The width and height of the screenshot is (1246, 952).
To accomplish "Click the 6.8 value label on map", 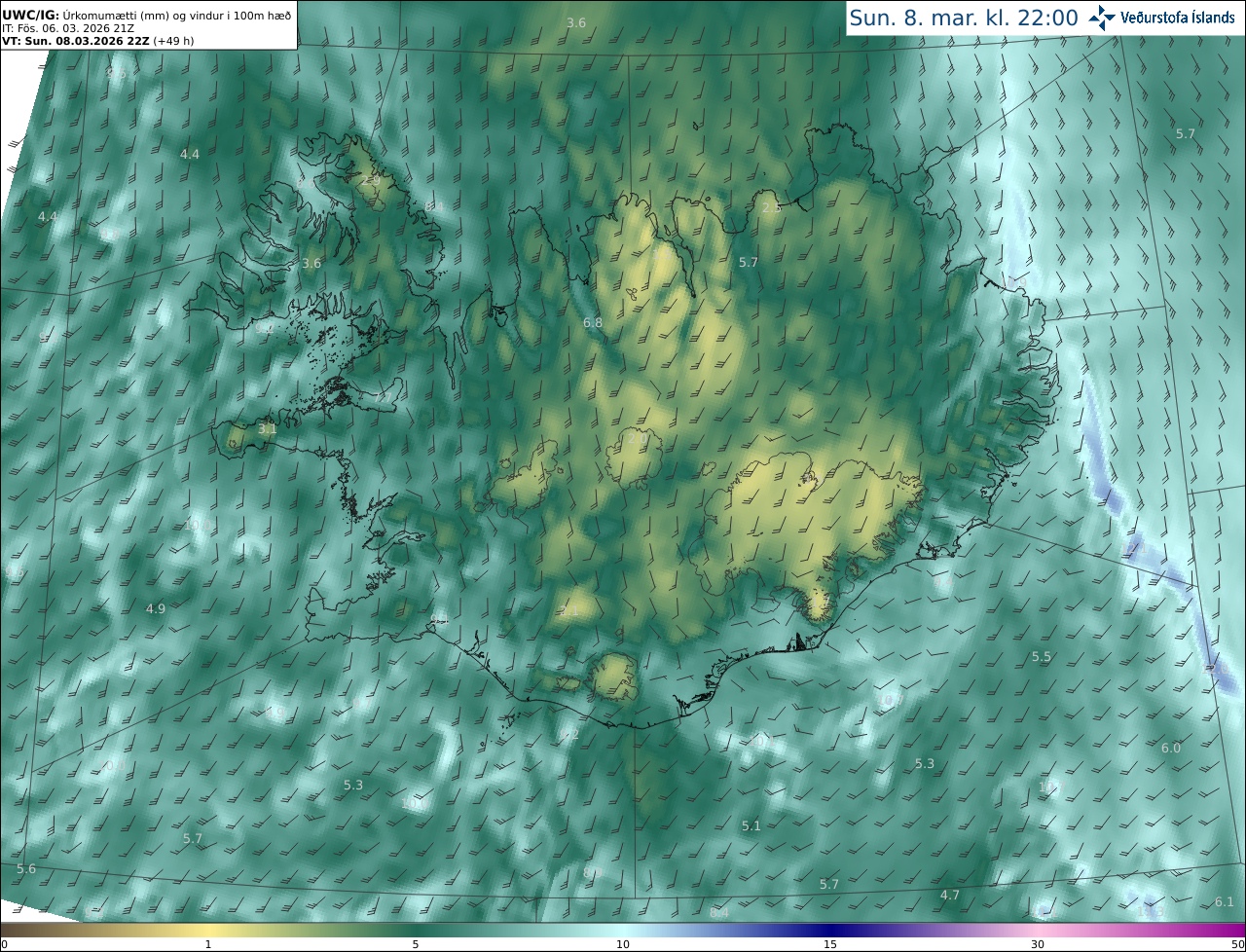I will 593,323.
